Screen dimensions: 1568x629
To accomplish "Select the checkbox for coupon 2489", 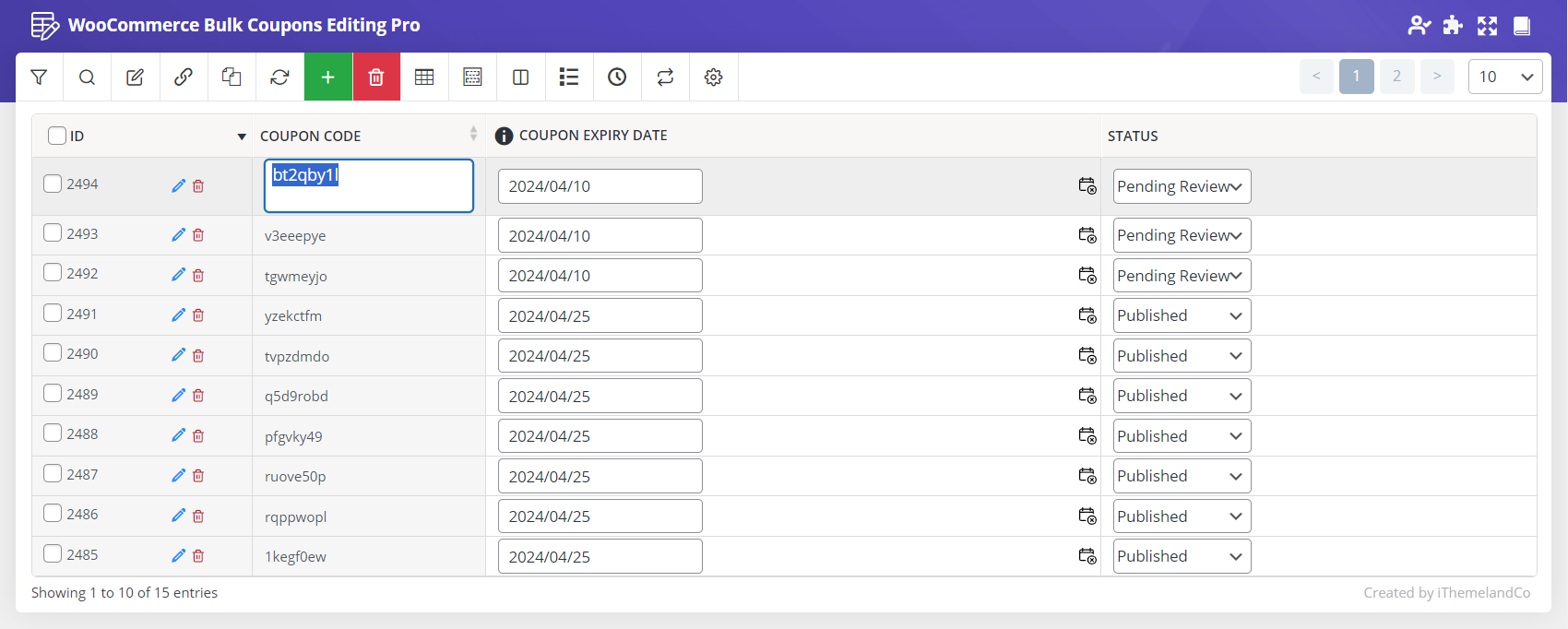I will tap(53, 394).
